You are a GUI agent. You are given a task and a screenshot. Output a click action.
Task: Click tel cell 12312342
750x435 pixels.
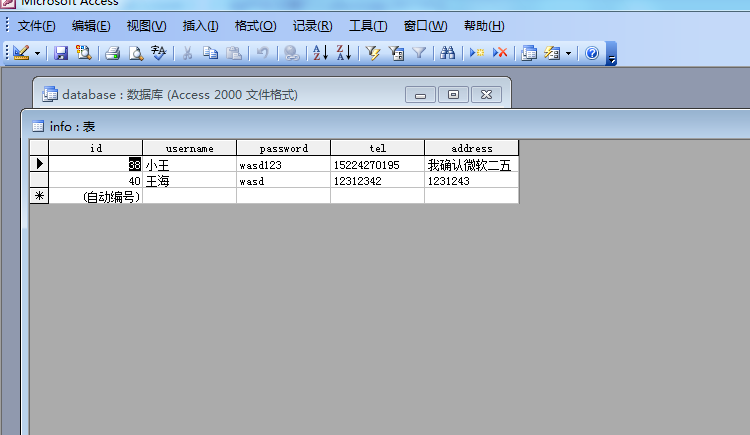tap(377, 180)
